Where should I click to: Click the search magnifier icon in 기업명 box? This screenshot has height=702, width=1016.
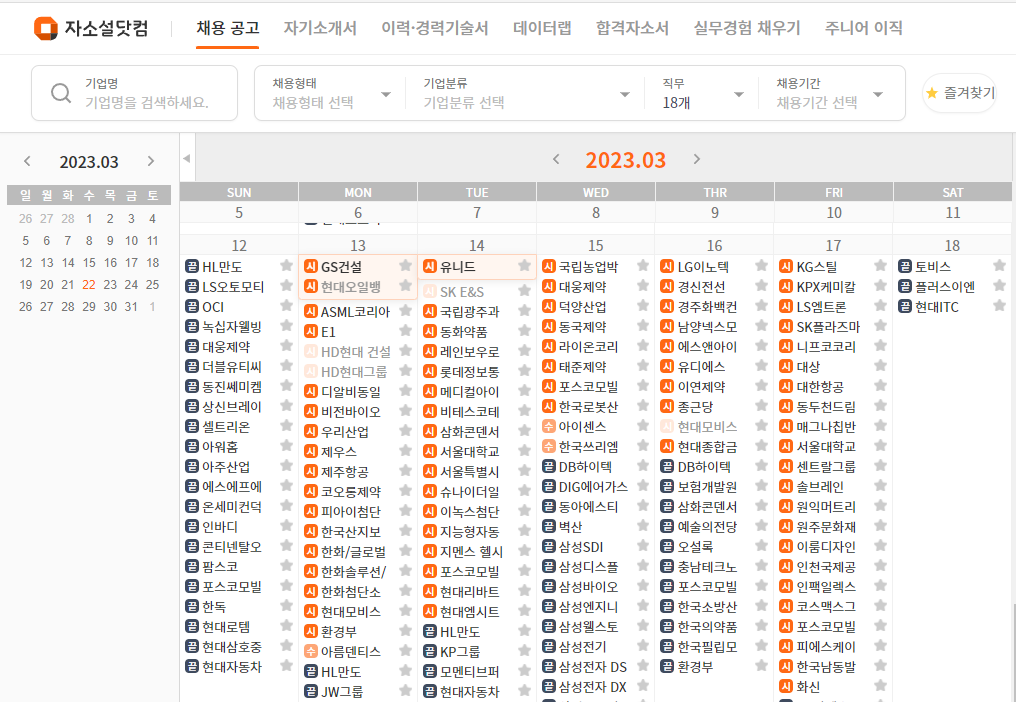tap(61, 93)
